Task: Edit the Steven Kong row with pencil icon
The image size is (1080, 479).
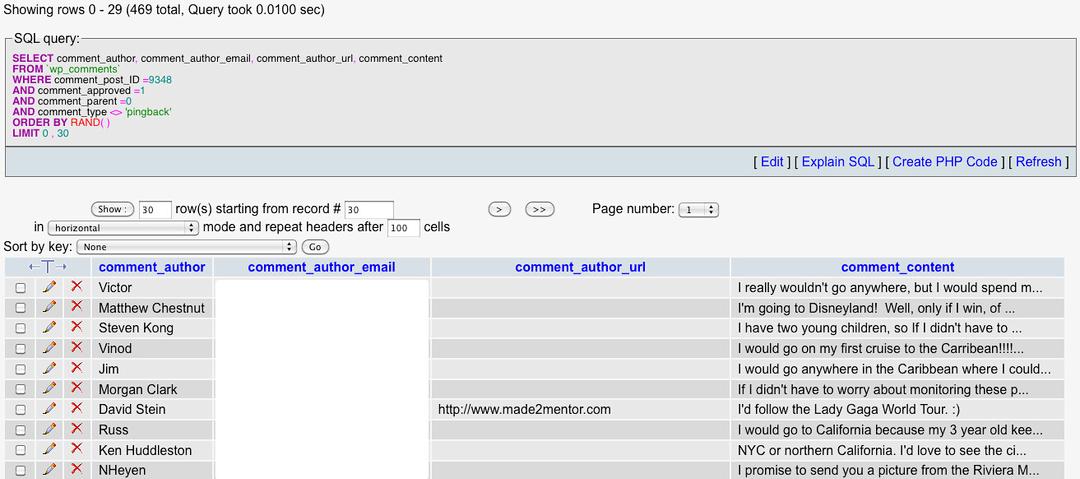Action: tap(49, 328)
